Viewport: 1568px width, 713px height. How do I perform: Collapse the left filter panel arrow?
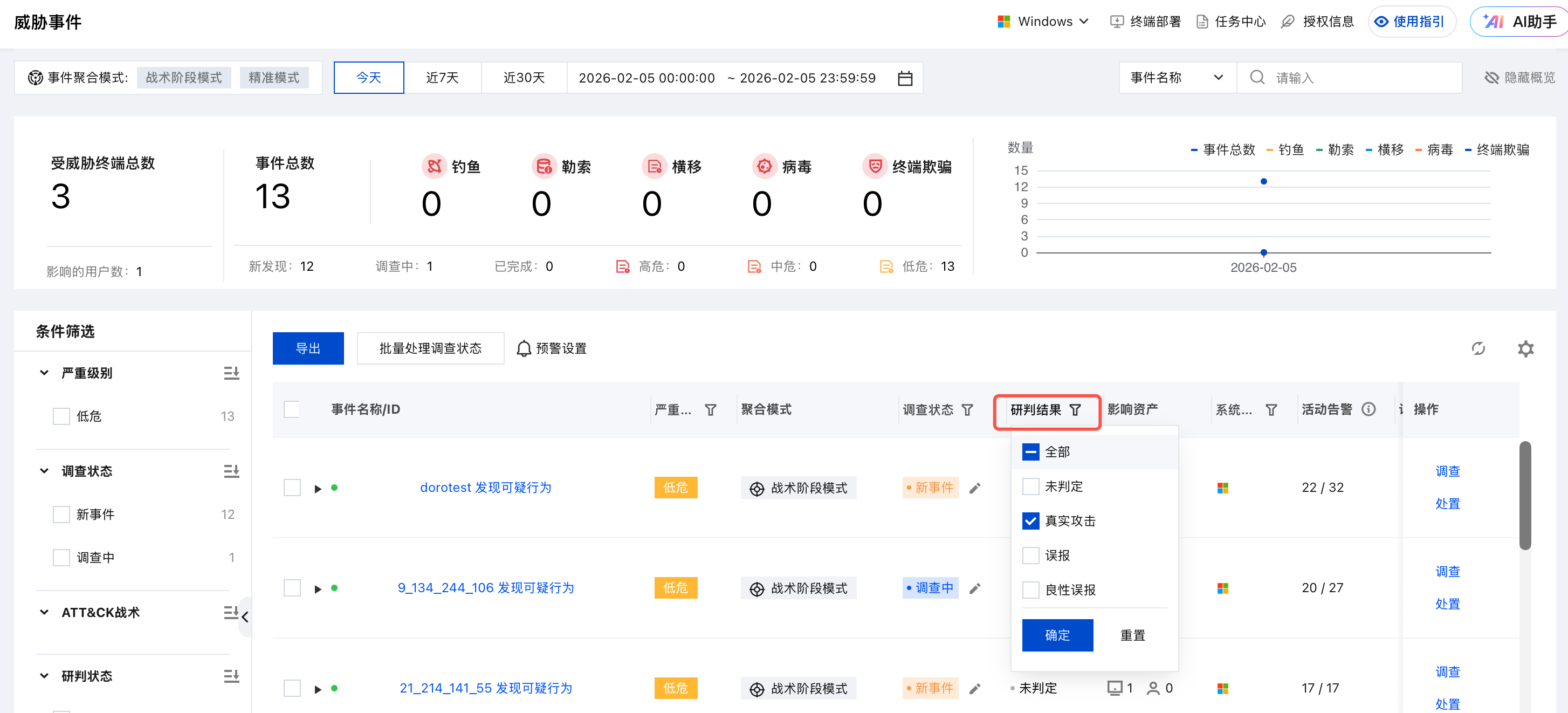(245, 617)
